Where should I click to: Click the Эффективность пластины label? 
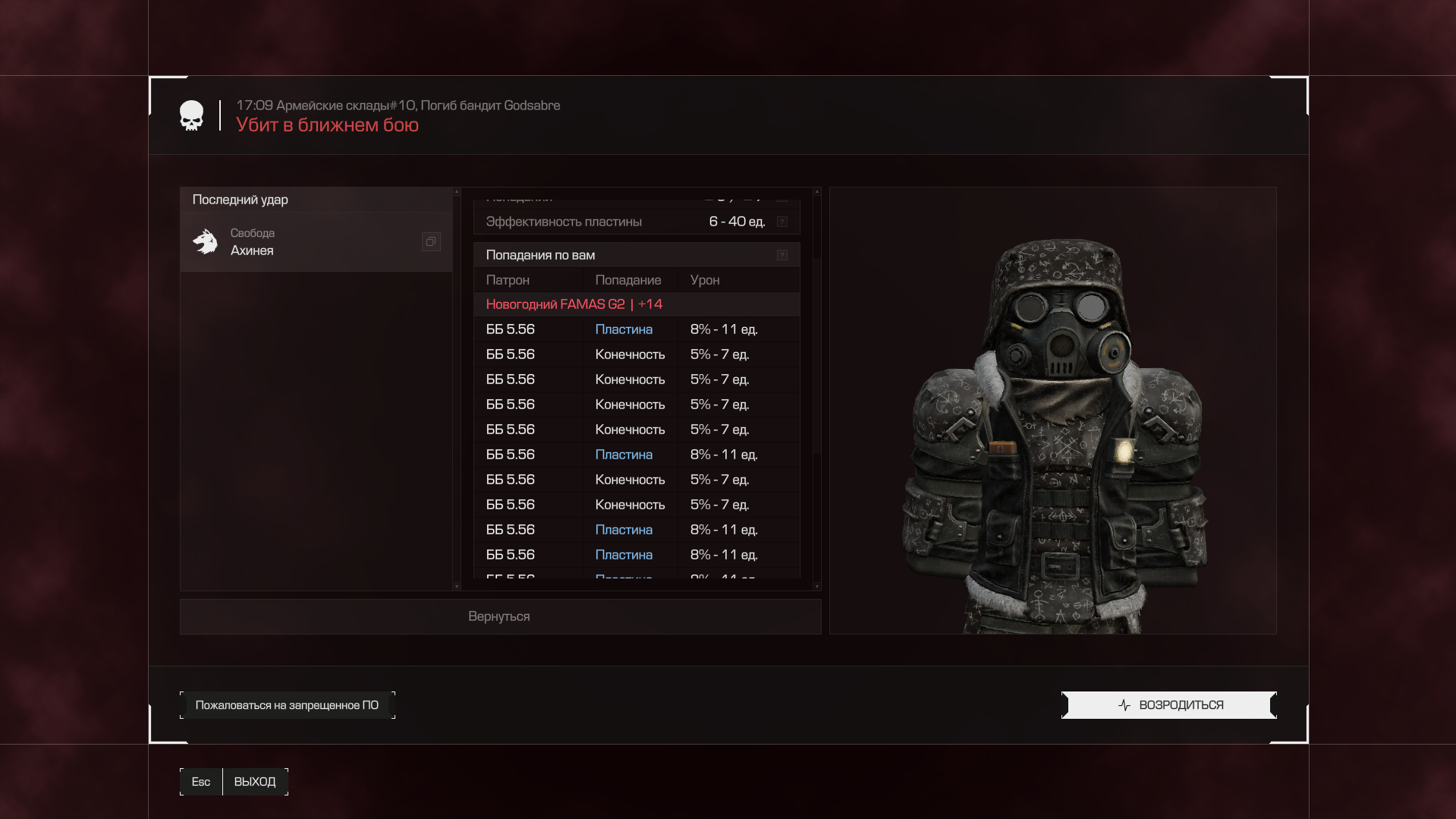(x=564, y=222)
